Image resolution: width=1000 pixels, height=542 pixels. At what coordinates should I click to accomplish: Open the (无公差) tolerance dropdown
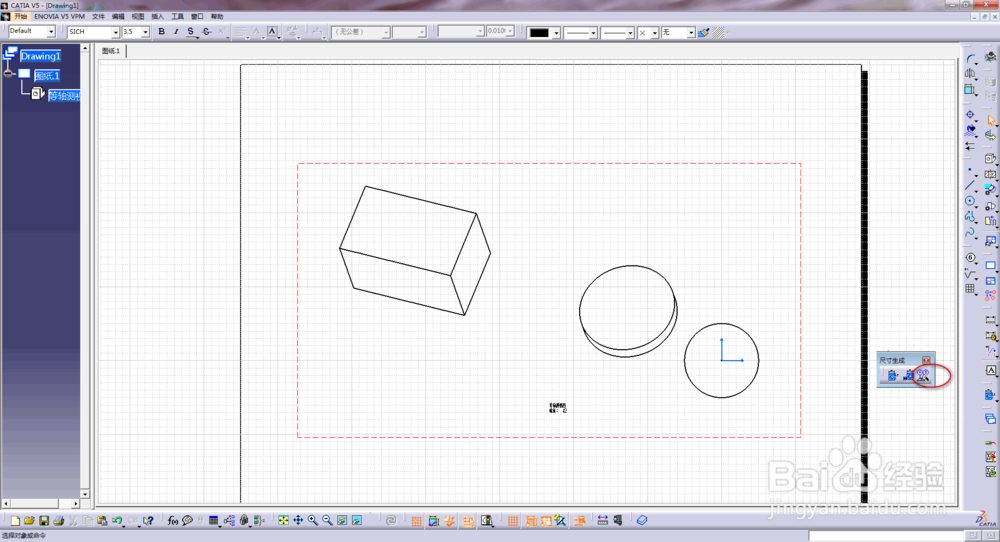pos(386,32)
